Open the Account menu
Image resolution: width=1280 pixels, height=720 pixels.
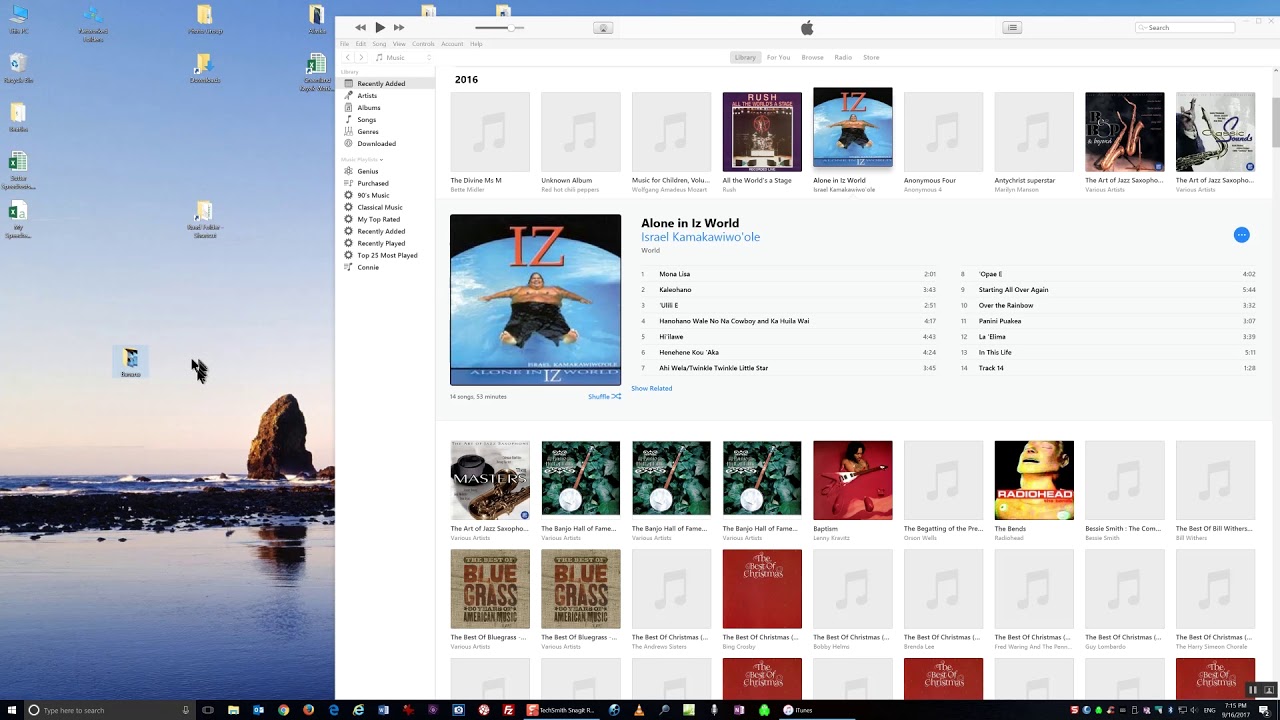coord(452,44)
